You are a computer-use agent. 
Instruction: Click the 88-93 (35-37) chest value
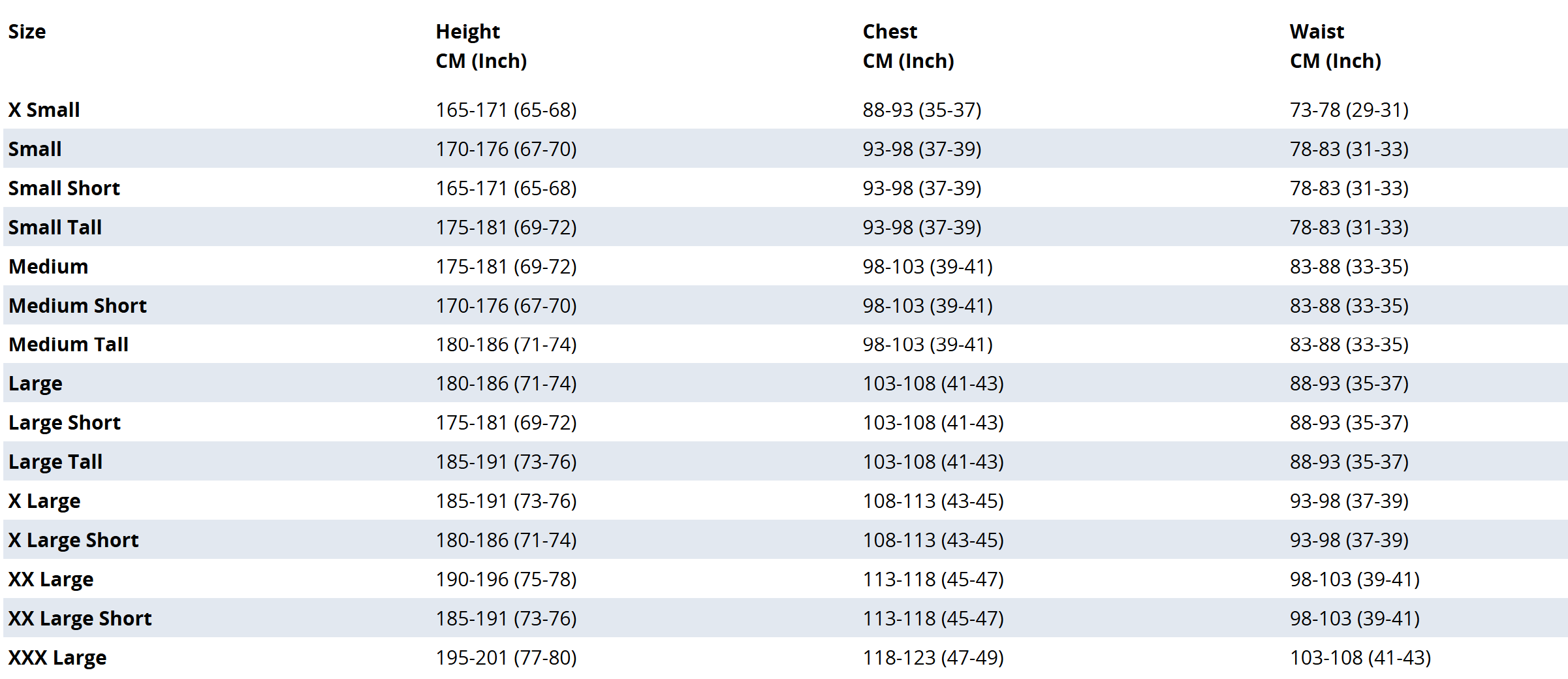click(922, 110)
